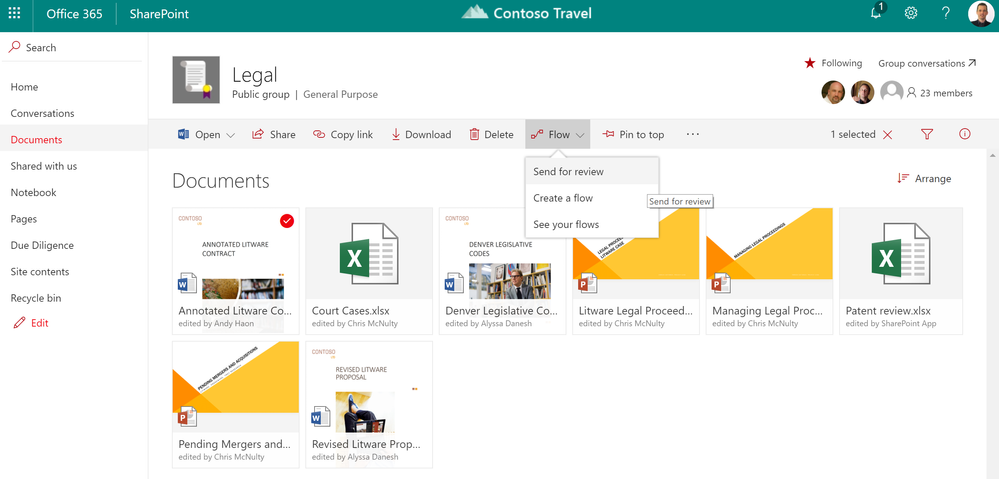Click the help question mark icon

pos(945,14)
